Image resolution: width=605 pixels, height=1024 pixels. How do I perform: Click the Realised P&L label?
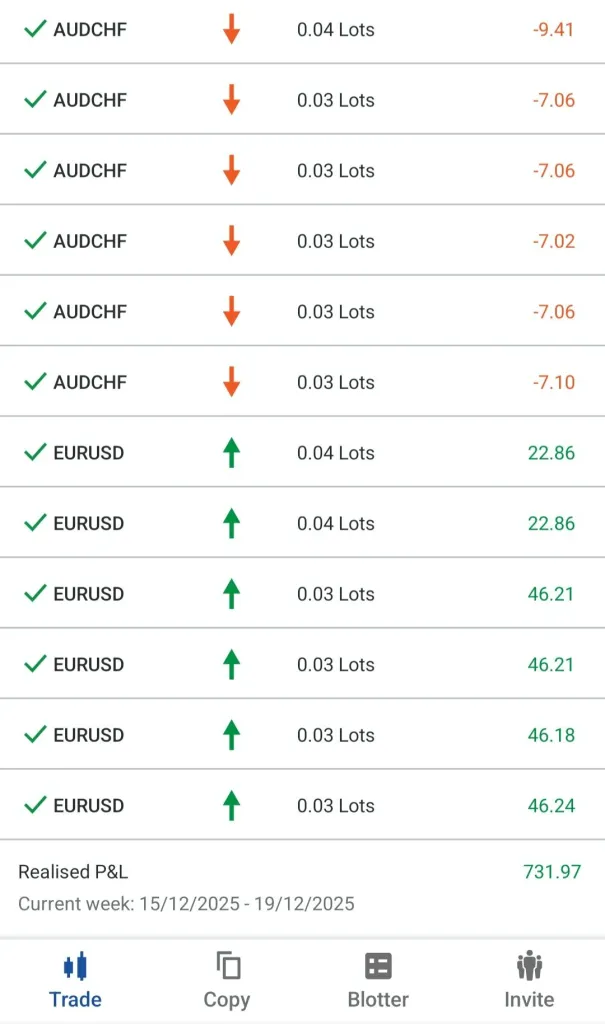point(73,872)
